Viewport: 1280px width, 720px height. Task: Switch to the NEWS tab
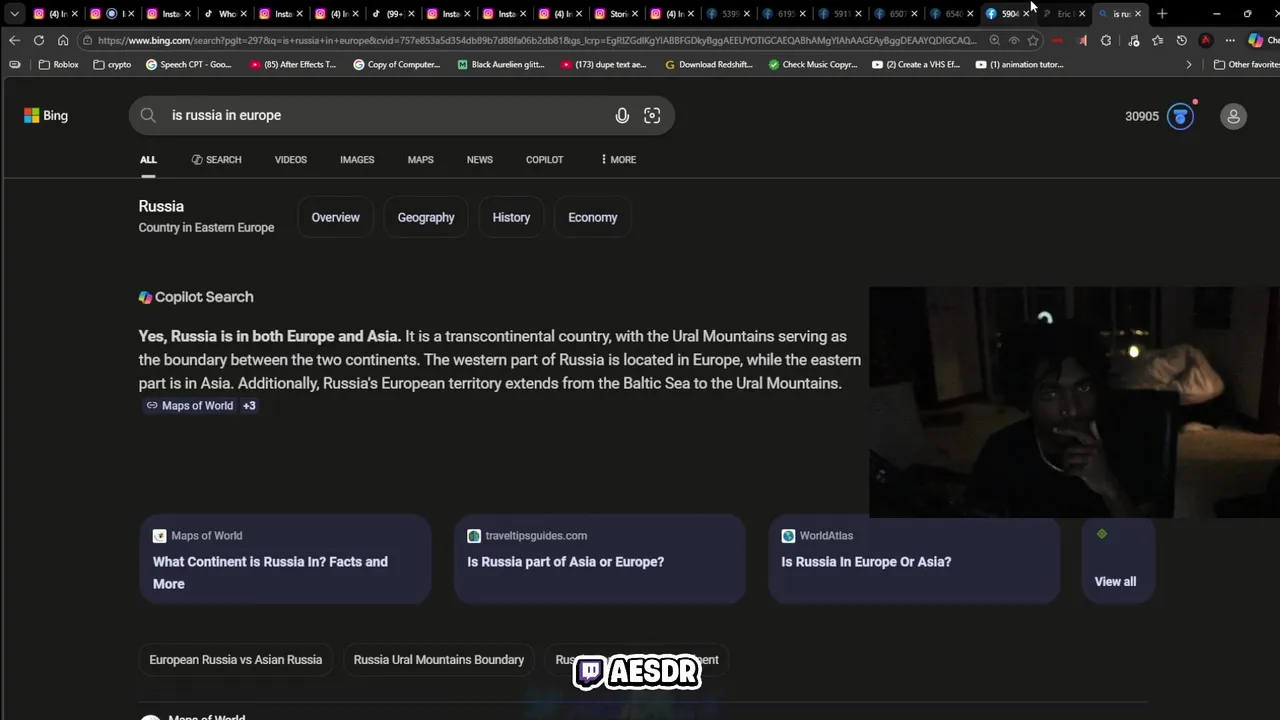[480, 160]
